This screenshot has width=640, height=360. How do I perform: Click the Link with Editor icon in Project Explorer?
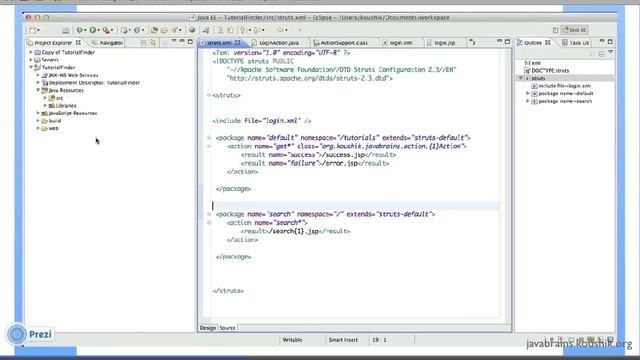[x=153, y=42]
